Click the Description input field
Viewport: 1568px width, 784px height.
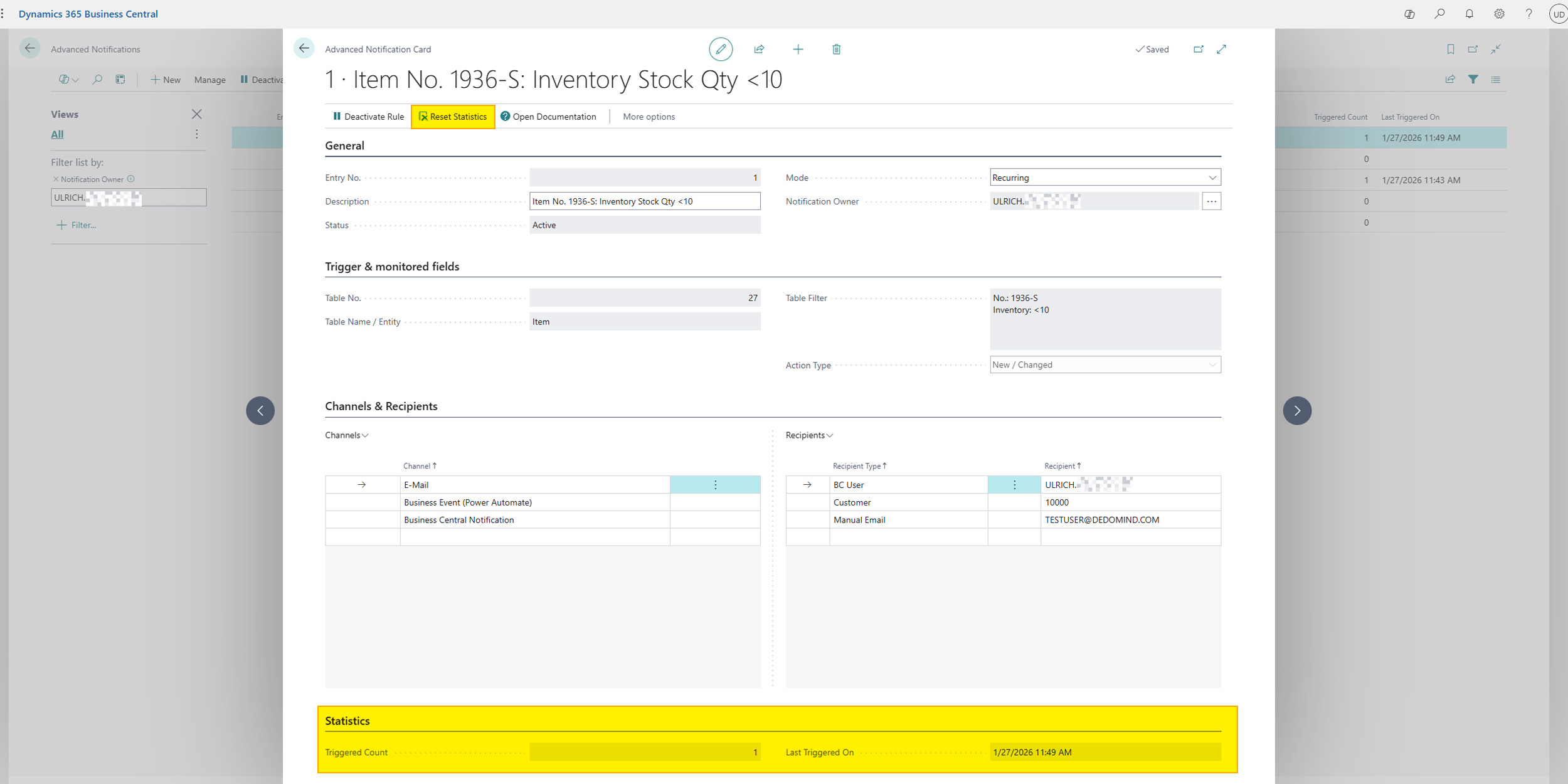click(644, 201)
